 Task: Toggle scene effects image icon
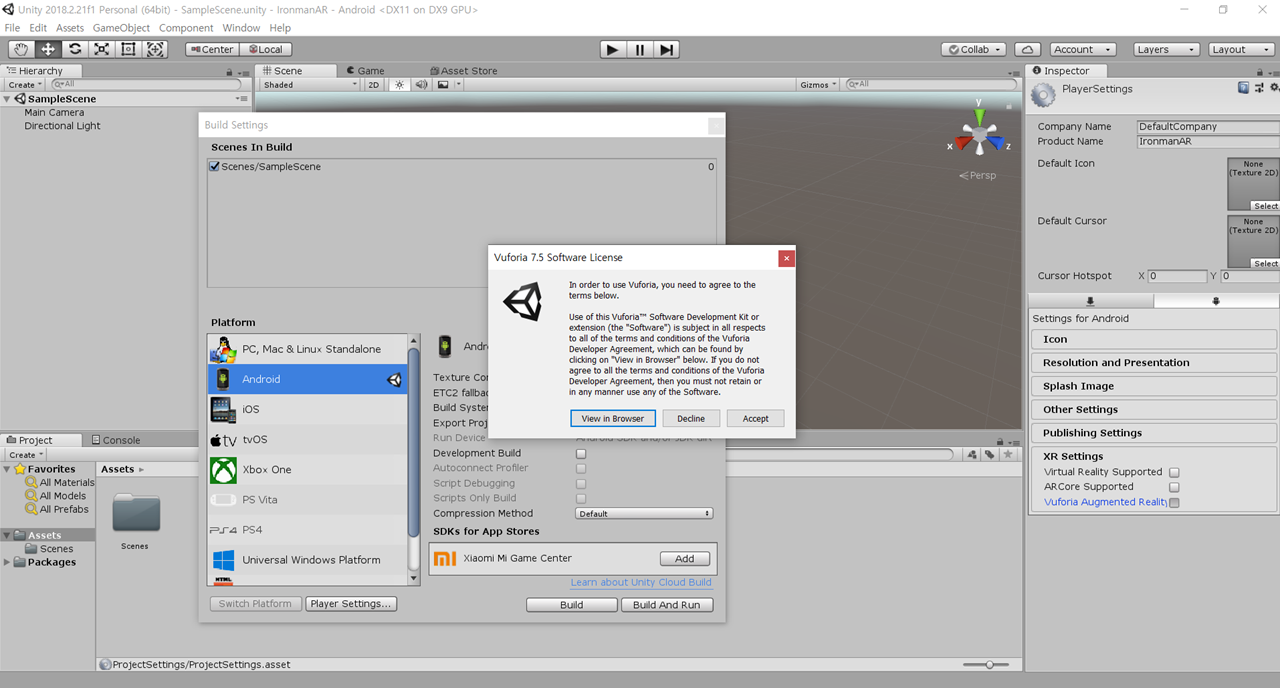(x=443, y=85)
